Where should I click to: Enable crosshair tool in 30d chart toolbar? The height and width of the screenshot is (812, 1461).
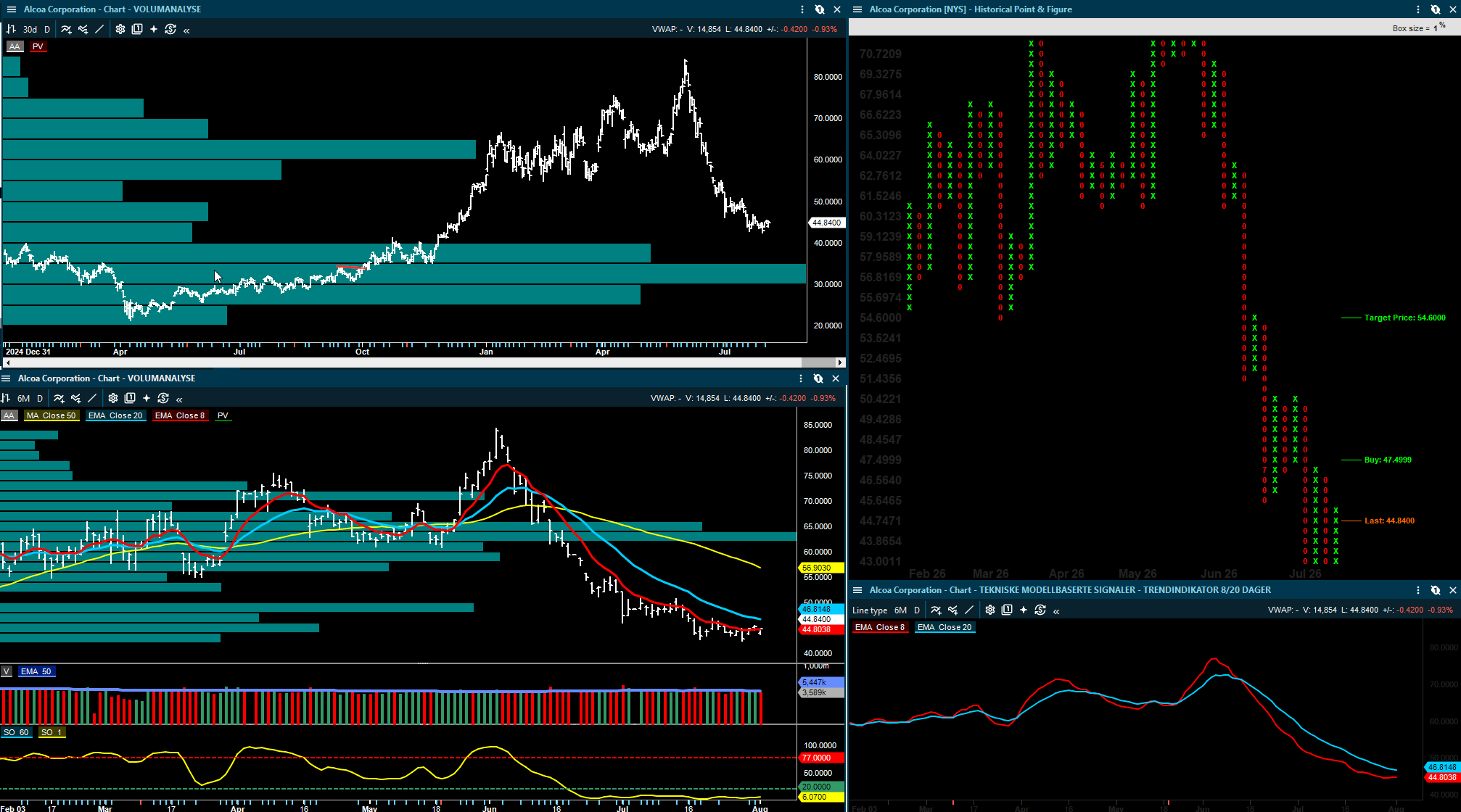click(x=154, y=29)
